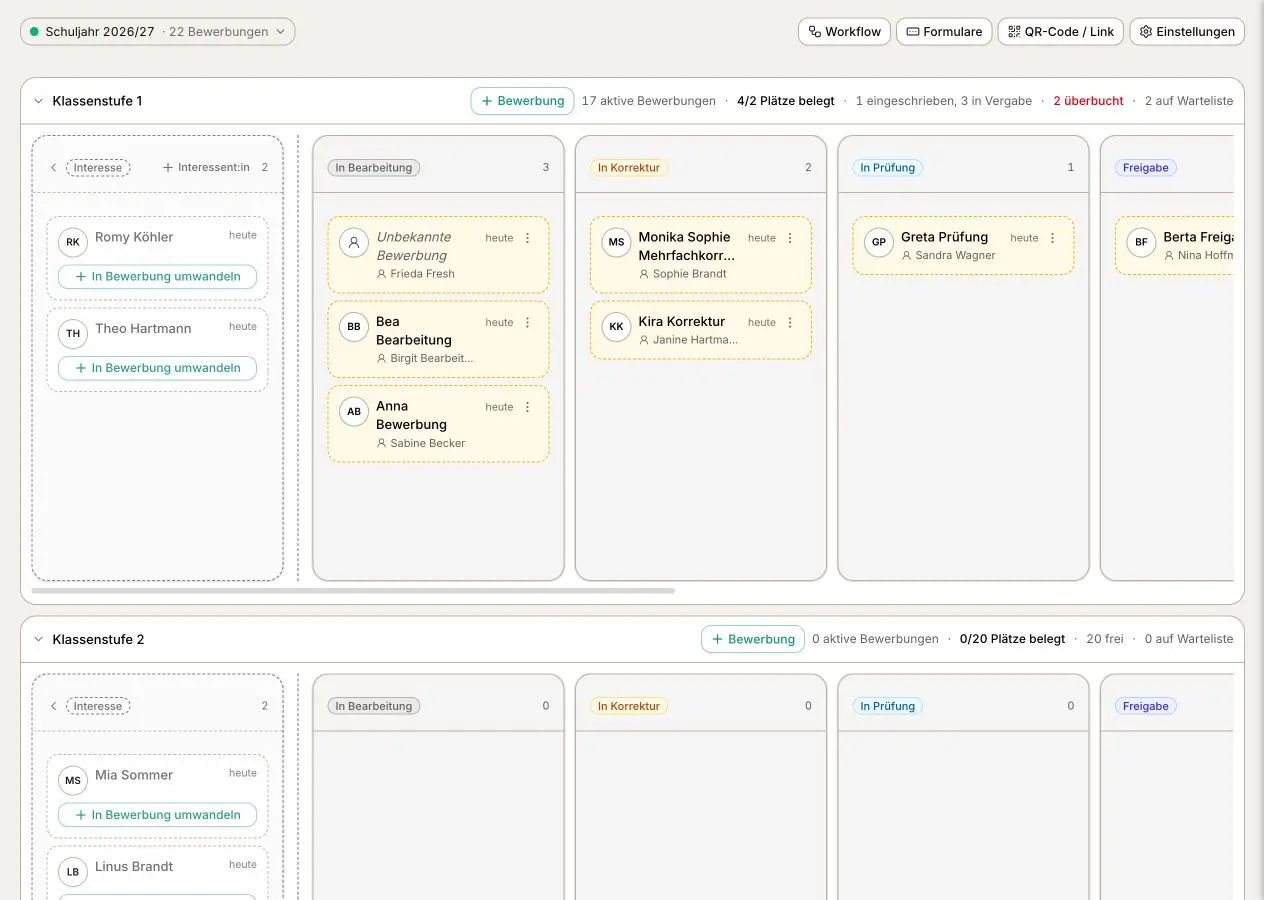The image size is (1264, 900).
Task: Open the Formulare page
Action: (944, 32)
